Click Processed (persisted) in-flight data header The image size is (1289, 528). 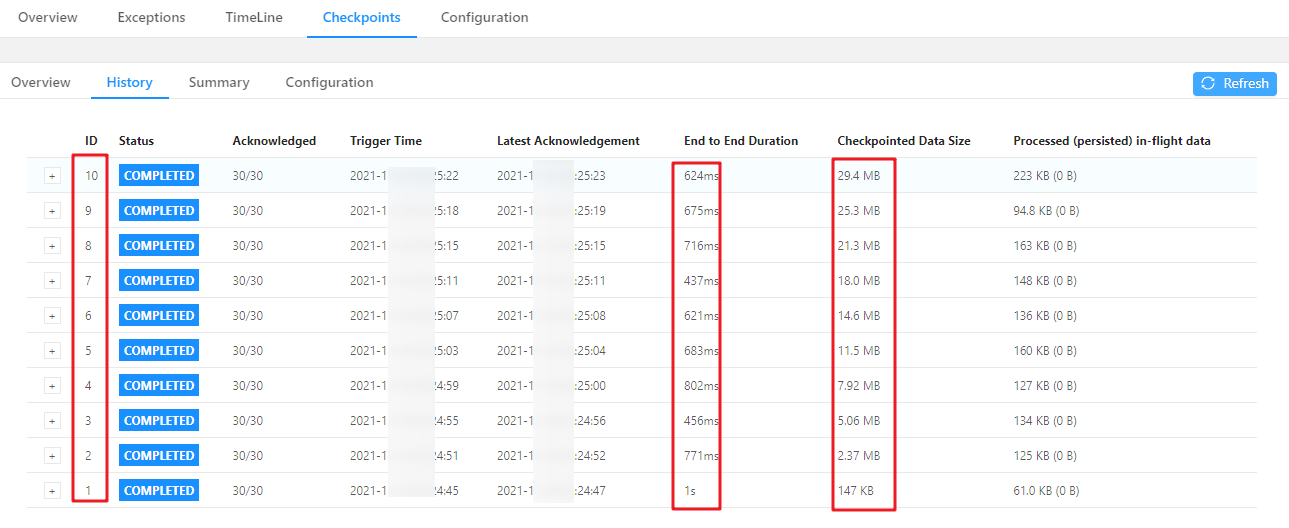1112,141
